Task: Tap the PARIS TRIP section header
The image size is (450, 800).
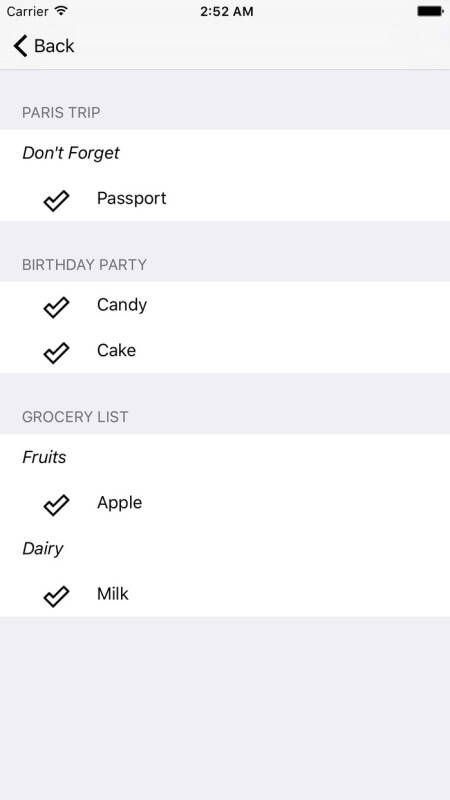Action: pos(61,113)
